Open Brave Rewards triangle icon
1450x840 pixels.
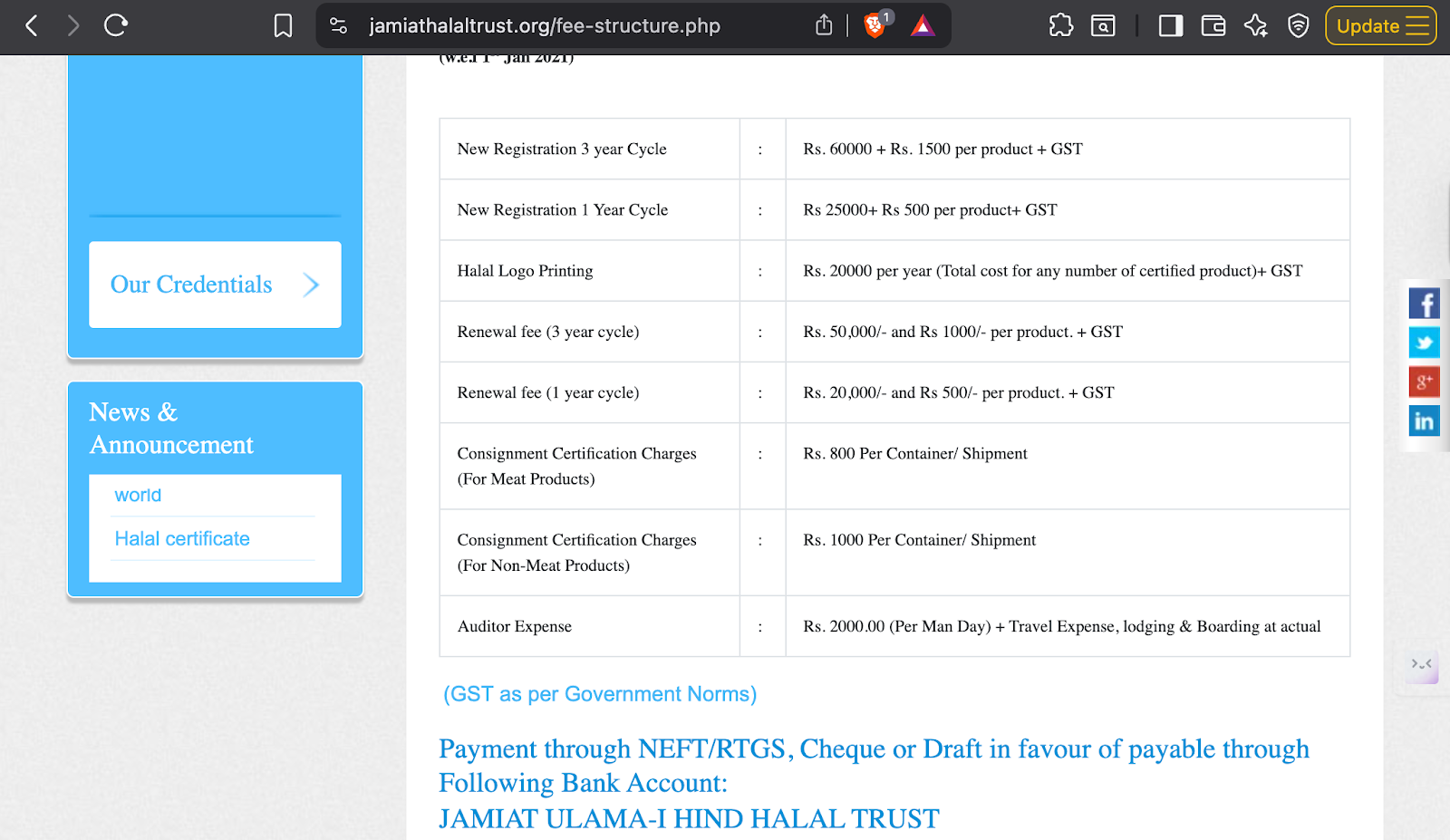[923, 25]
